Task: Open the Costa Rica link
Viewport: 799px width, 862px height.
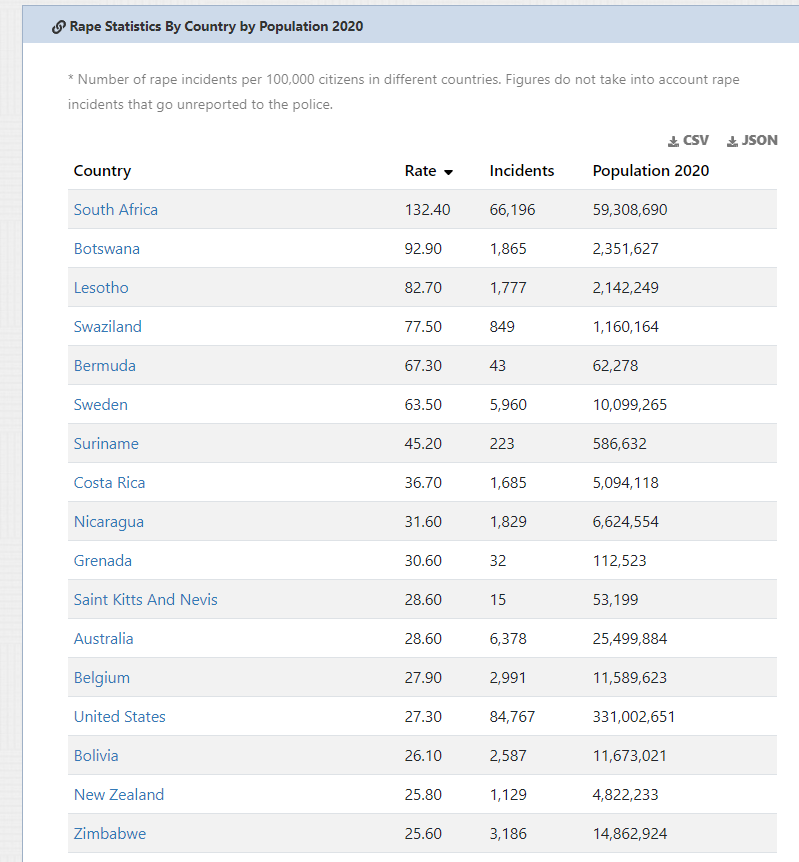Action: (x=109, y=483)
